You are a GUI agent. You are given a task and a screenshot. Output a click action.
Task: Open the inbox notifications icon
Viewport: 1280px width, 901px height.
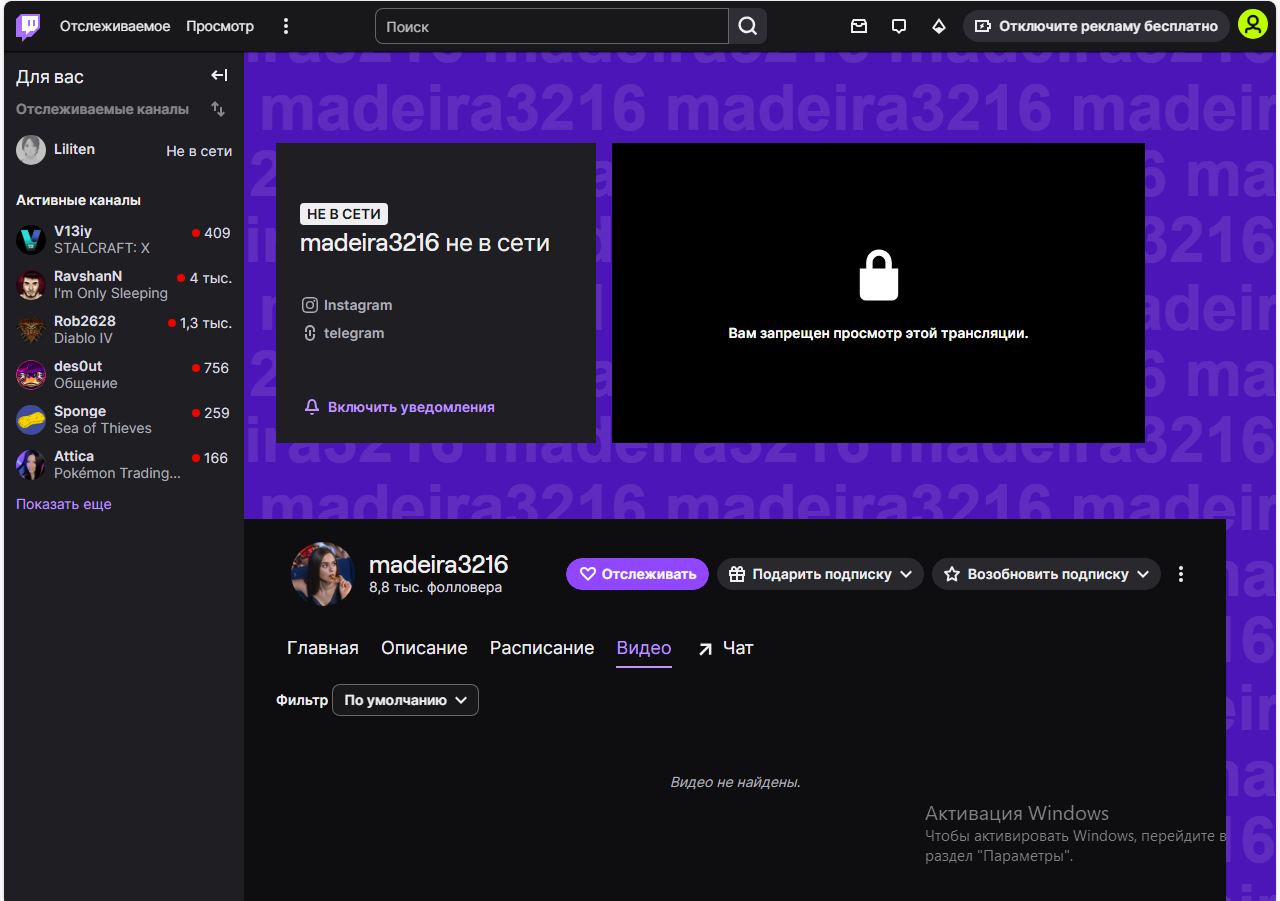(x=859, y=26)
